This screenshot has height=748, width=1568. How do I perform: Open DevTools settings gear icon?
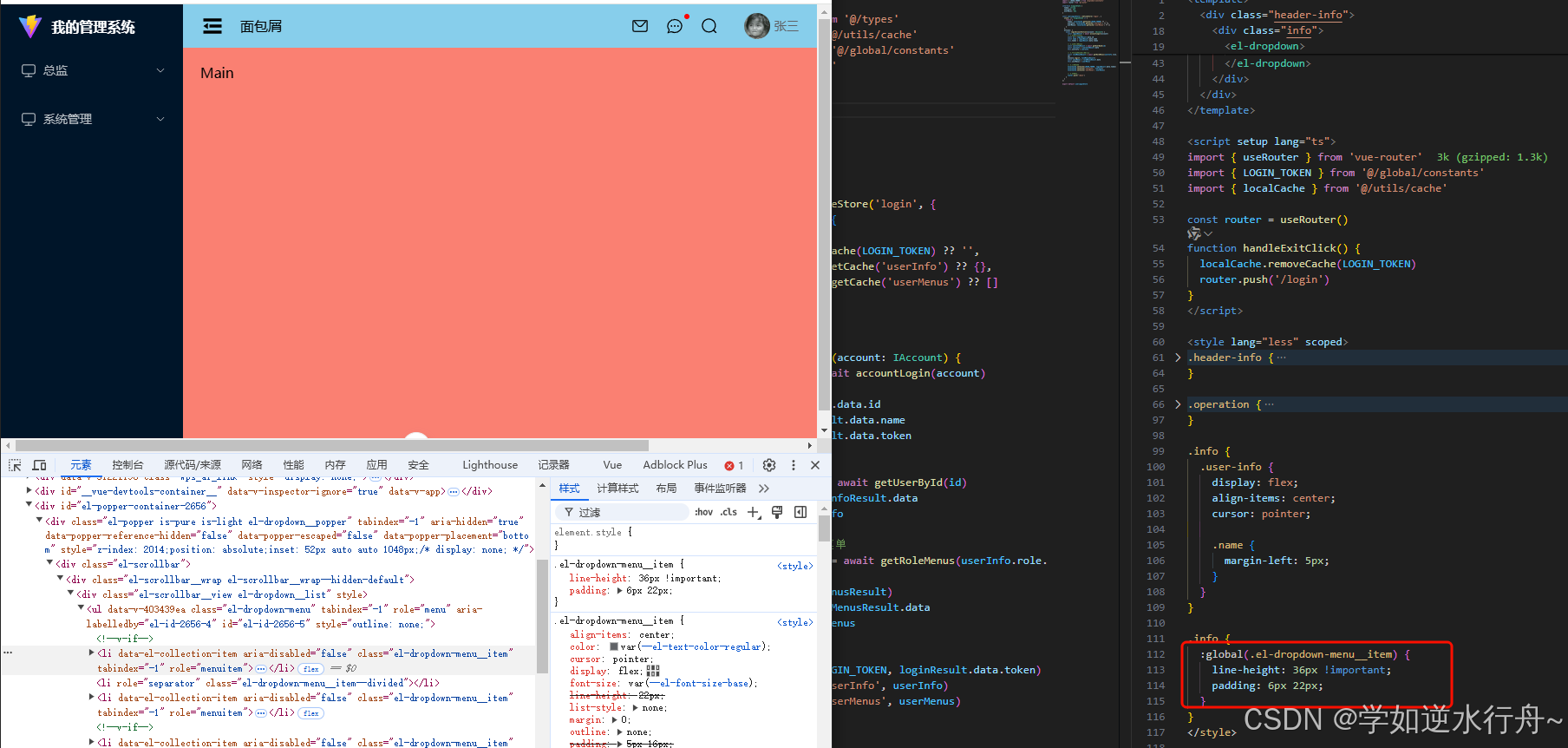click(769, 465)
